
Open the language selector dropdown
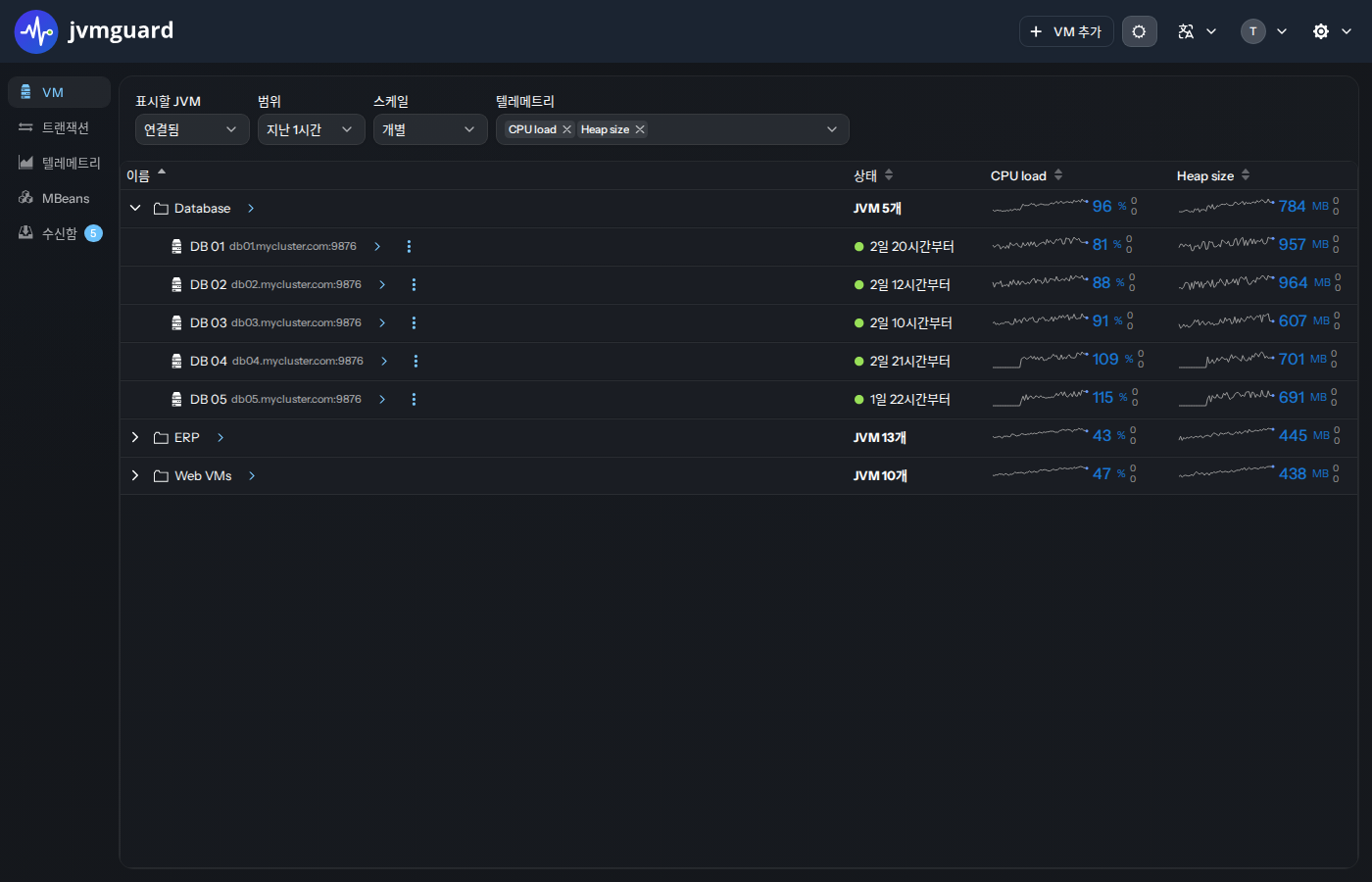point(1197,31)
